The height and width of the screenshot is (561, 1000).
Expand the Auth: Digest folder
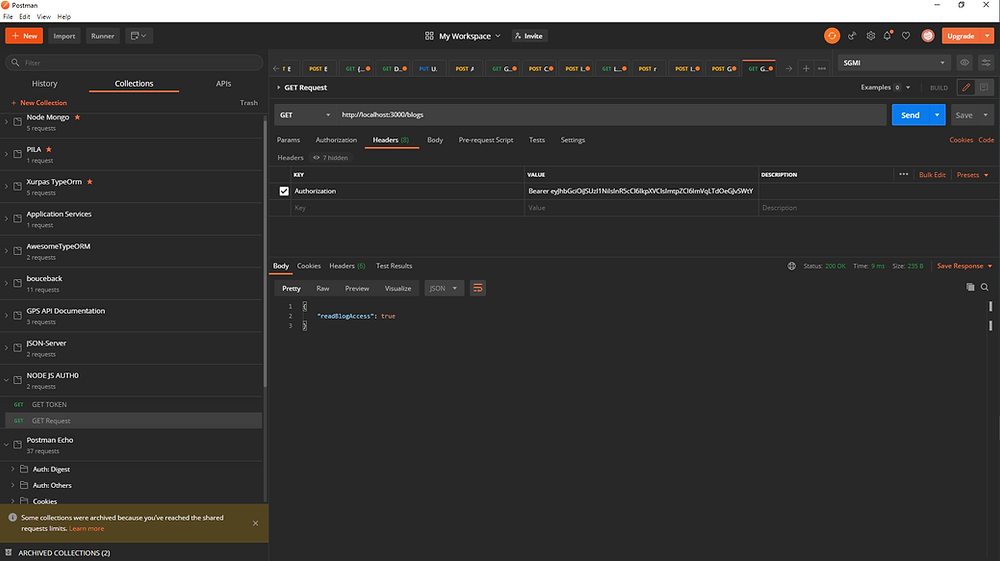[x=13, y=469]
